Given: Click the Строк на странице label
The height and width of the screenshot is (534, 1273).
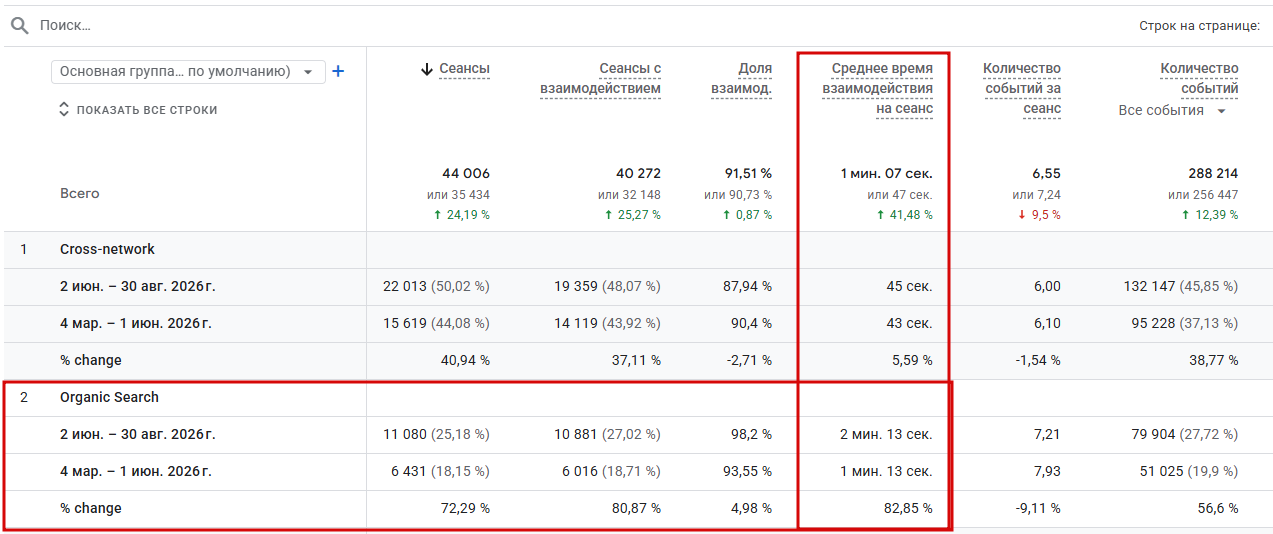Looking at the screenshot, I should [x=1200, y=25].
